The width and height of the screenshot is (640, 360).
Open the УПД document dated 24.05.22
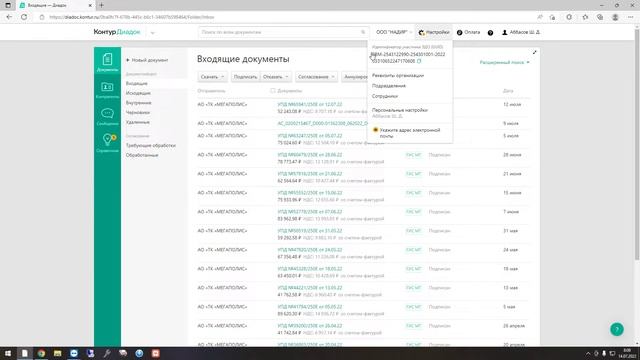(310, 250)
